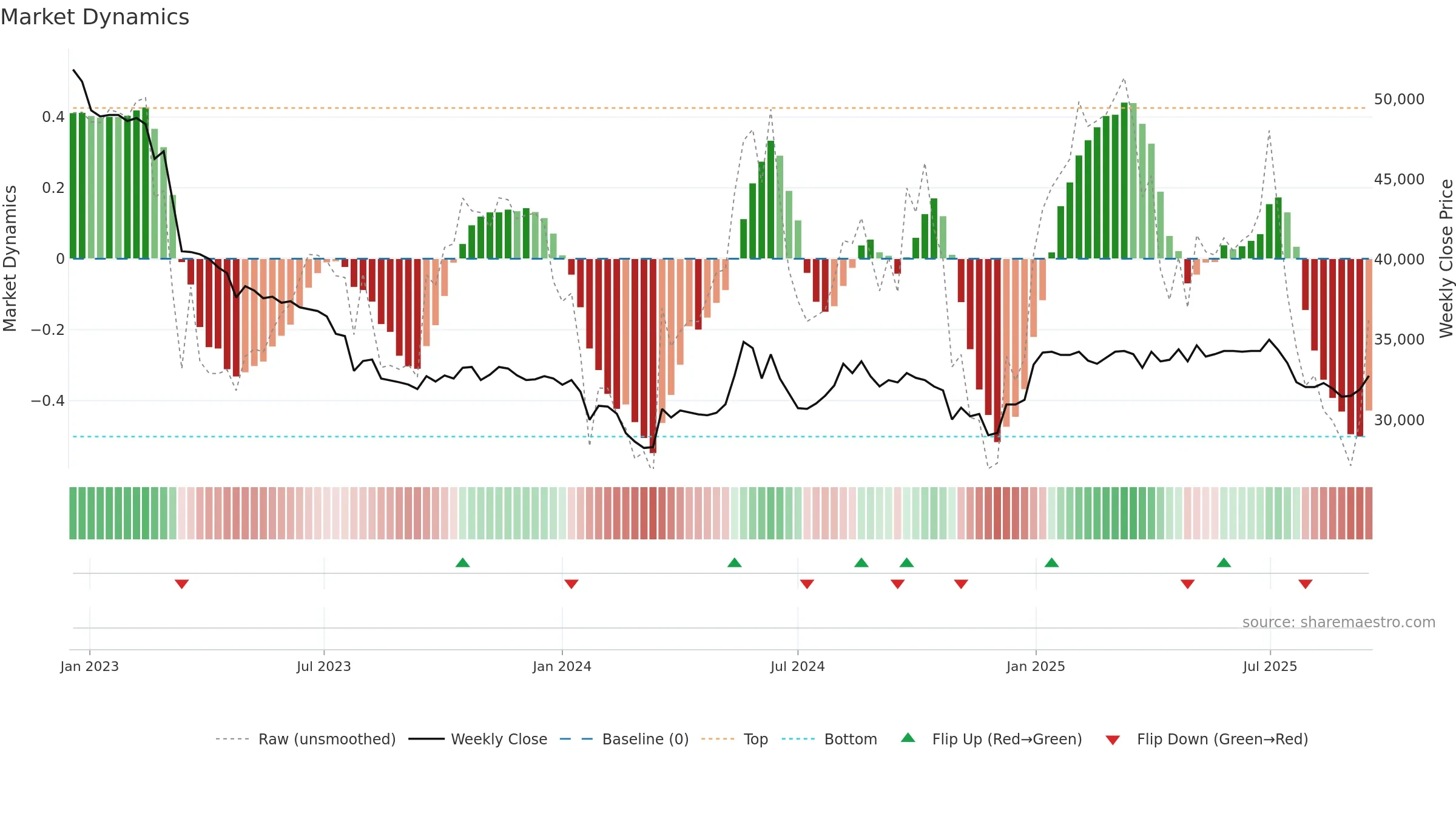Toggle the Flip Up (Red→Green) legend entry
The height and width of the screenshot is (819, 1456).
pyautogui.click(x=991, y=739)
